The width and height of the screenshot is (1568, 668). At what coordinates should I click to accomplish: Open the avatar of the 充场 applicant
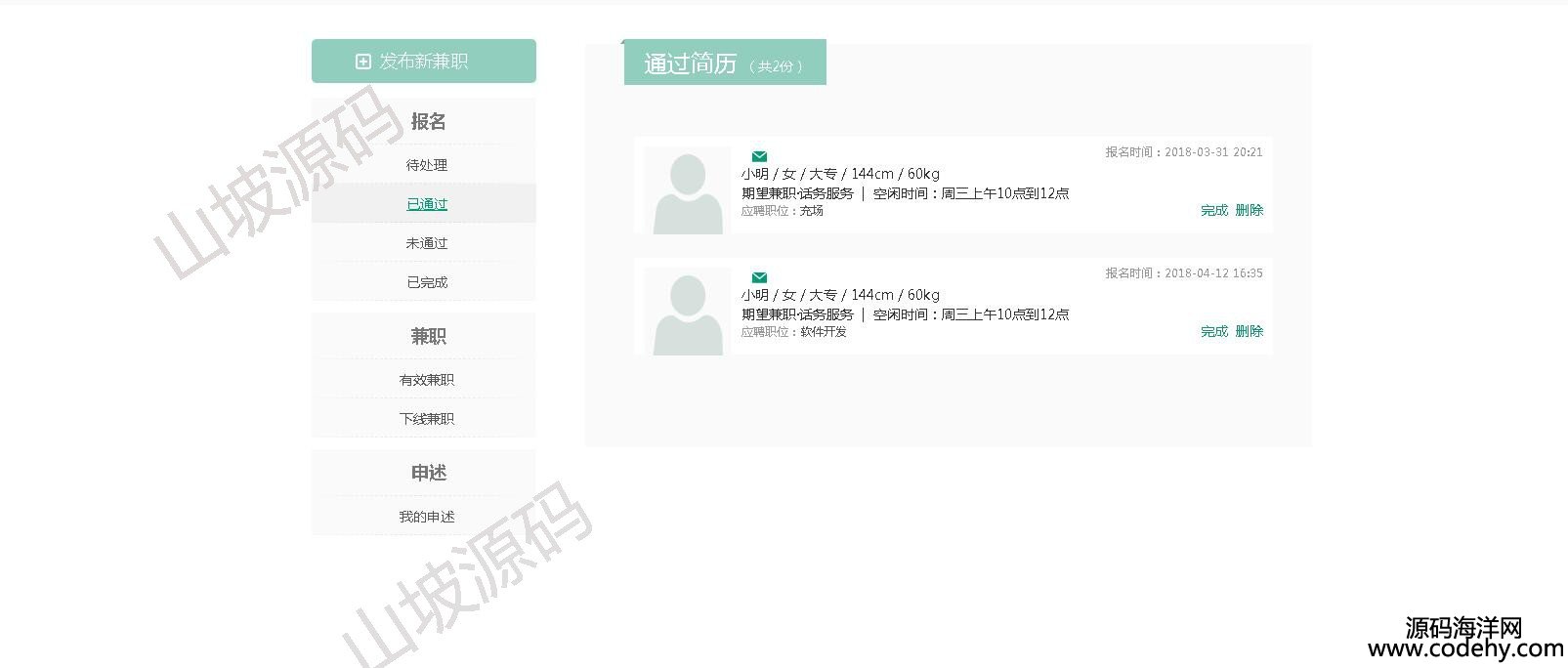(688, 191)
